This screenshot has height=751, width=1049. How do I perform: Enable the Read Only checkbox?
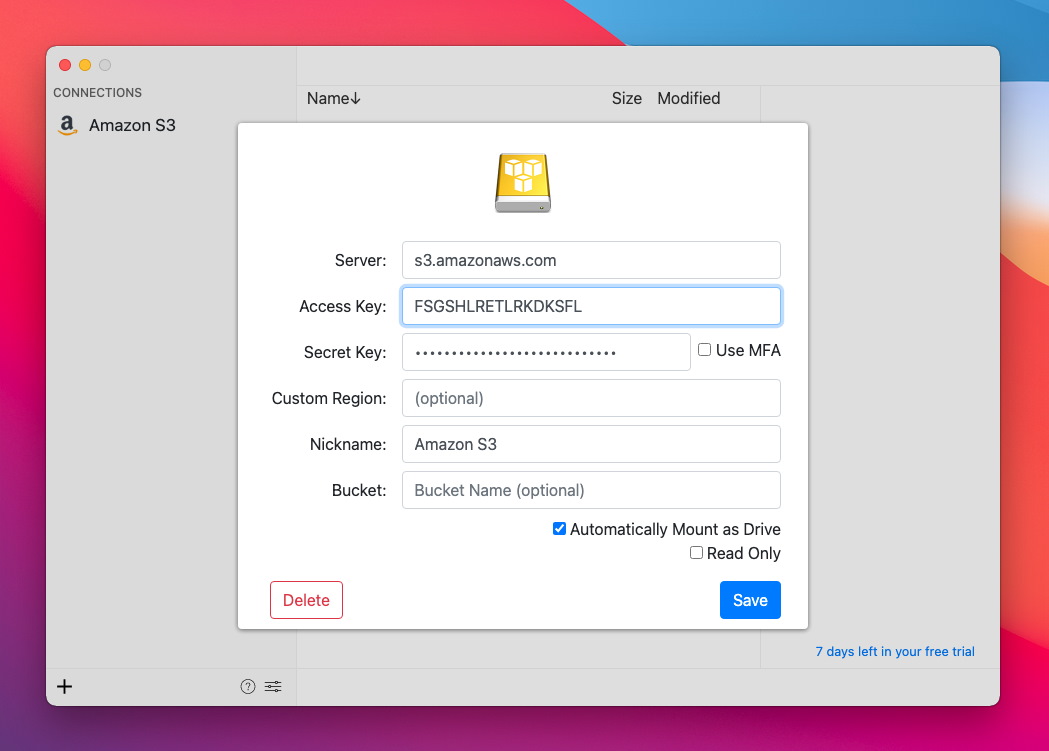click(x=696, y=553)
